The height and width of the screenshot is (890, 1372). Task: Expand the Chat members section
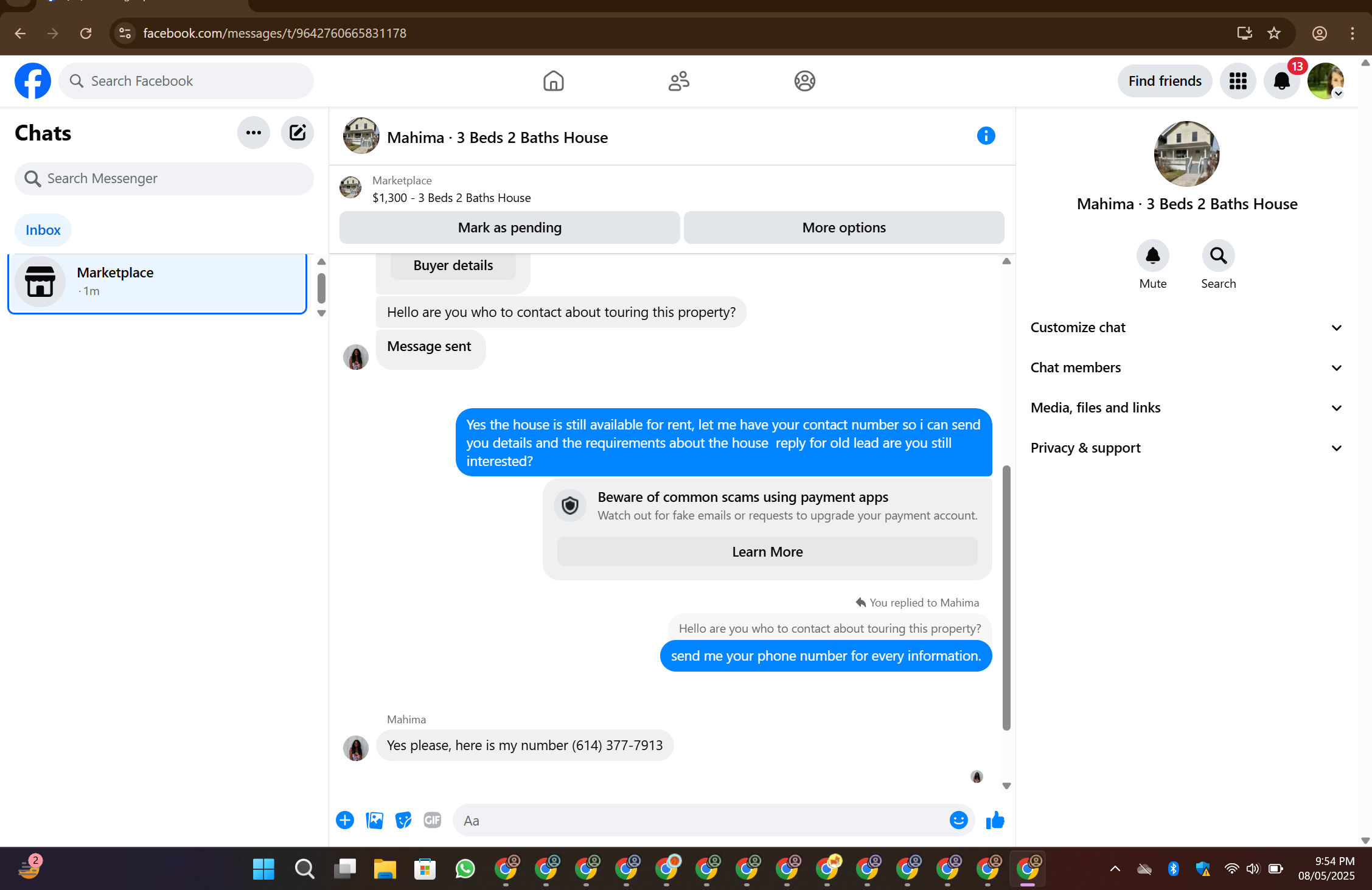pos(1187,367)
